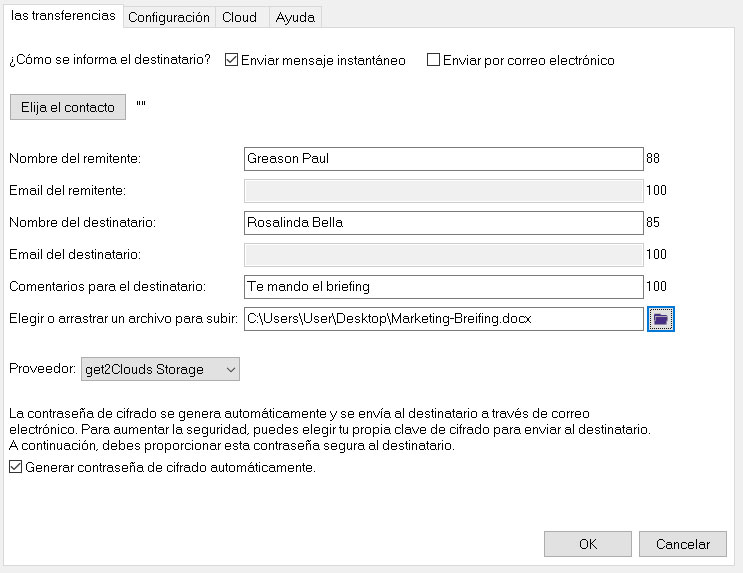The height and width of the screenshot is (573, 743).
Task: Toggle 'Generar contraseña de cifrado automáticamente'
Action: click(x=15, y=467)
